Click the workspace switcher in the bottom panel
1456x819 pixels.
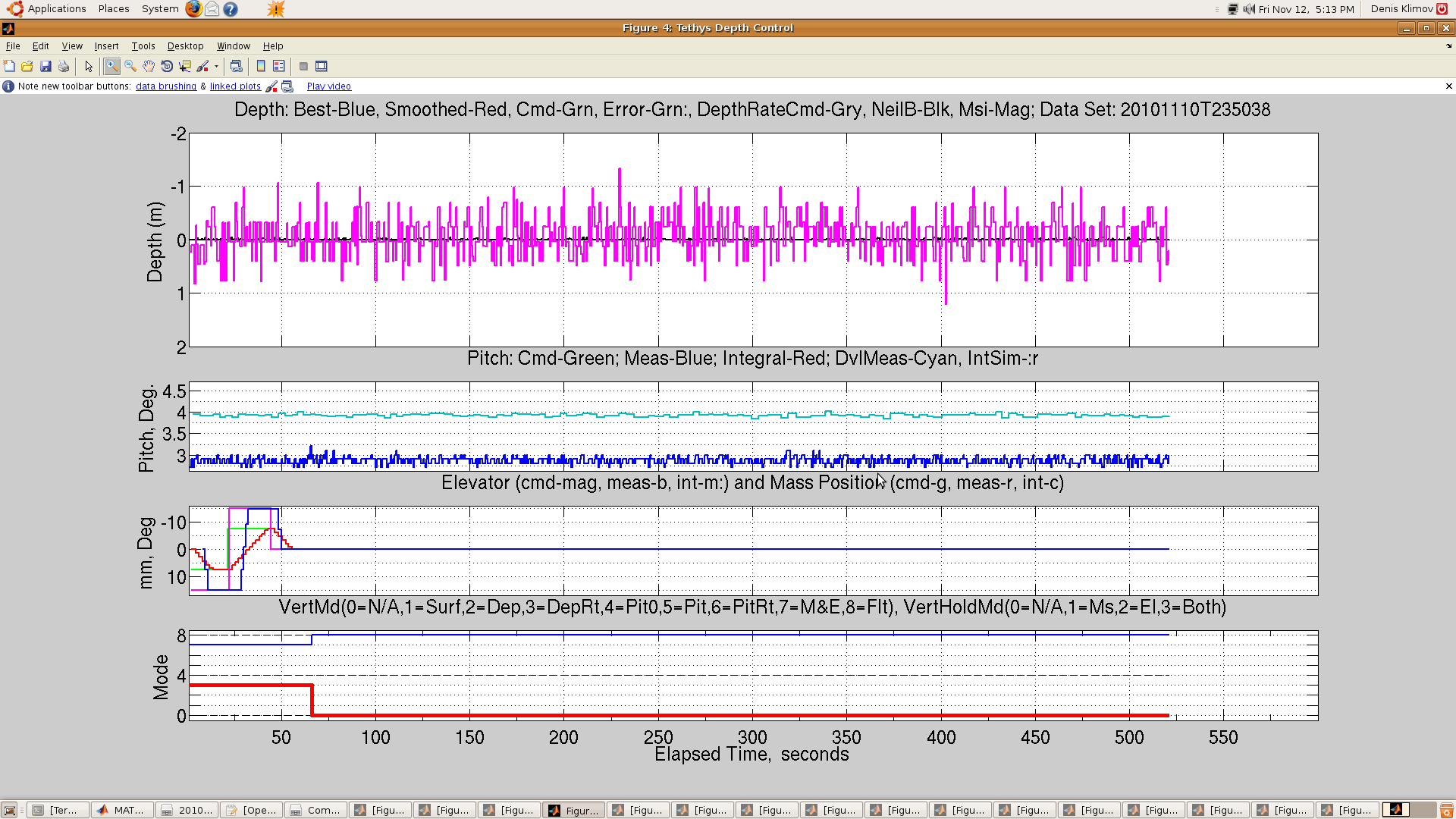click(x=1409, y=810)
